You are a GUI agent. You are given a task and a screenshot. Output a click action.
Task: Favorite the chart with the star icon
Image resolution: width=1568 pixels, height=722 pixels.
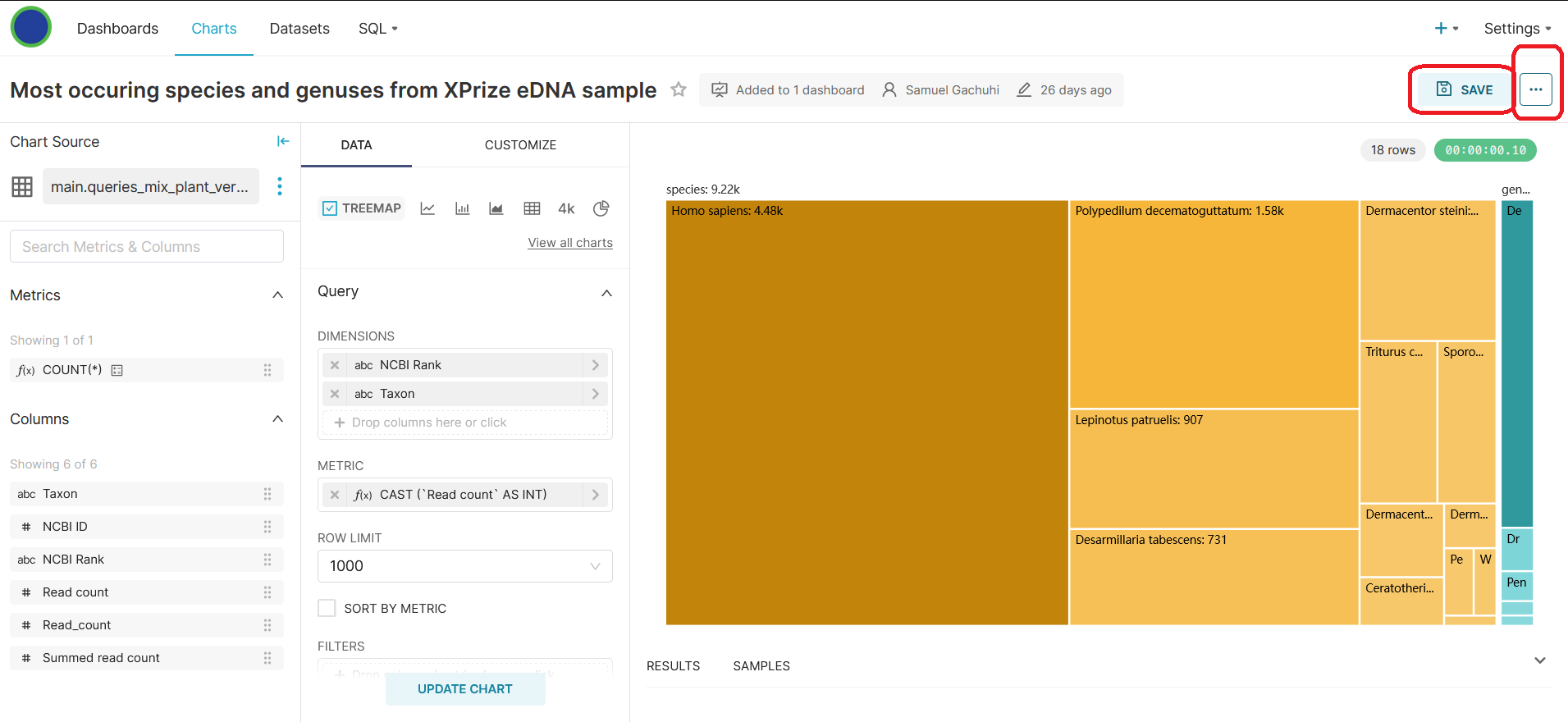click(679, 89)
